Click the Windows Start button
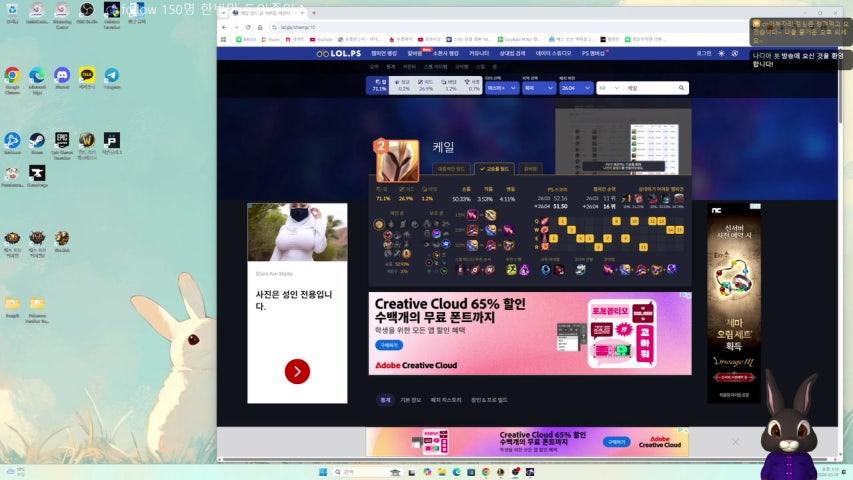The height and width of the screenshot is (480, 853). click(323, 471)
